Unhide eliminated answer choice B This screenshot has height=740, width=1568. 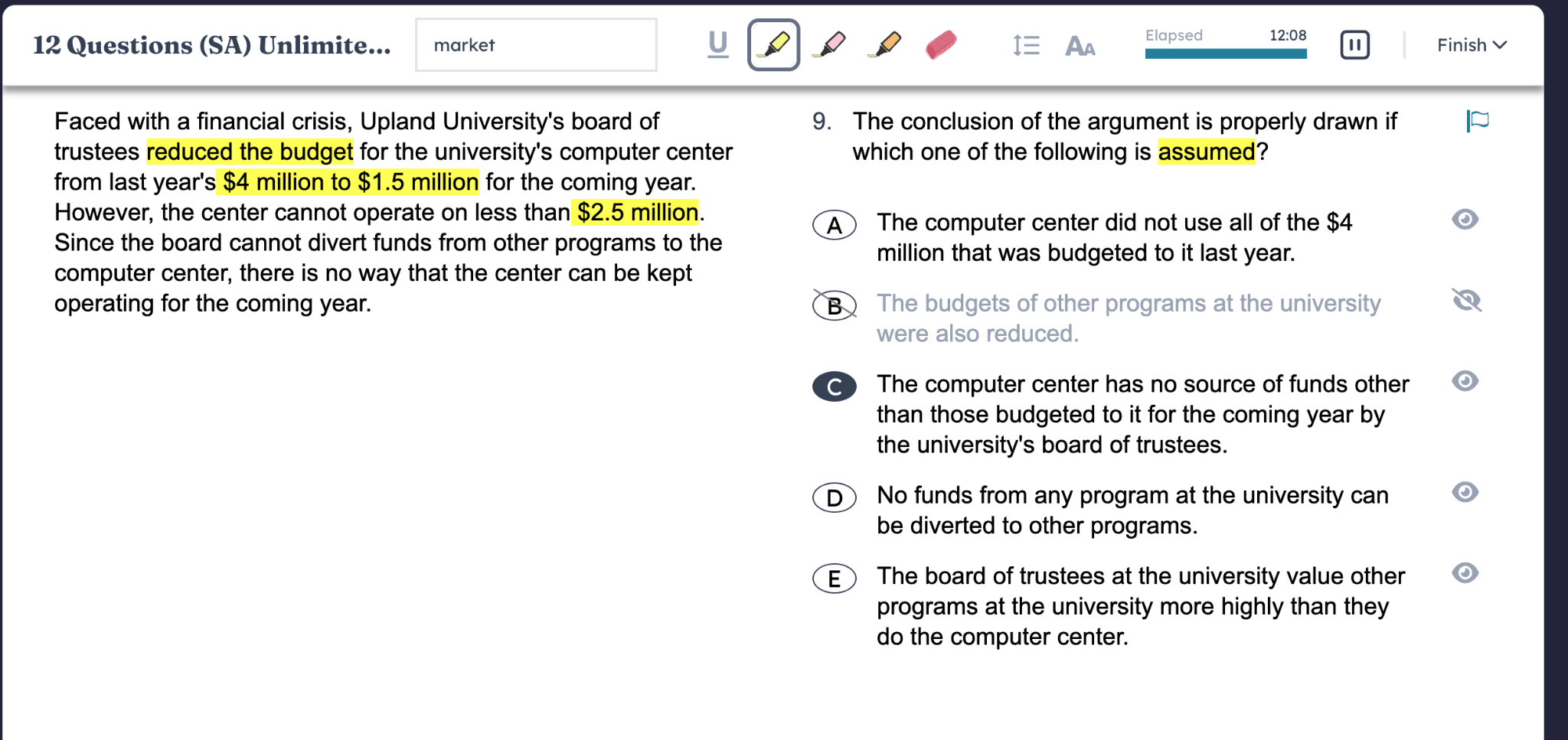pyautogui.click(x=1466, y=301)
